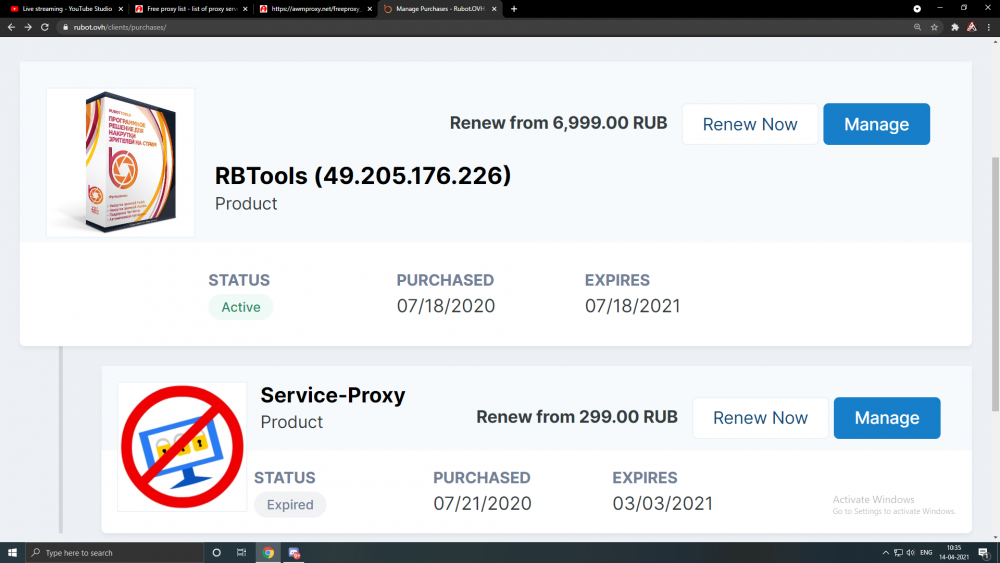Open Task View on the taskbar
The image size is (1000, 563).
tap(241, 552)
